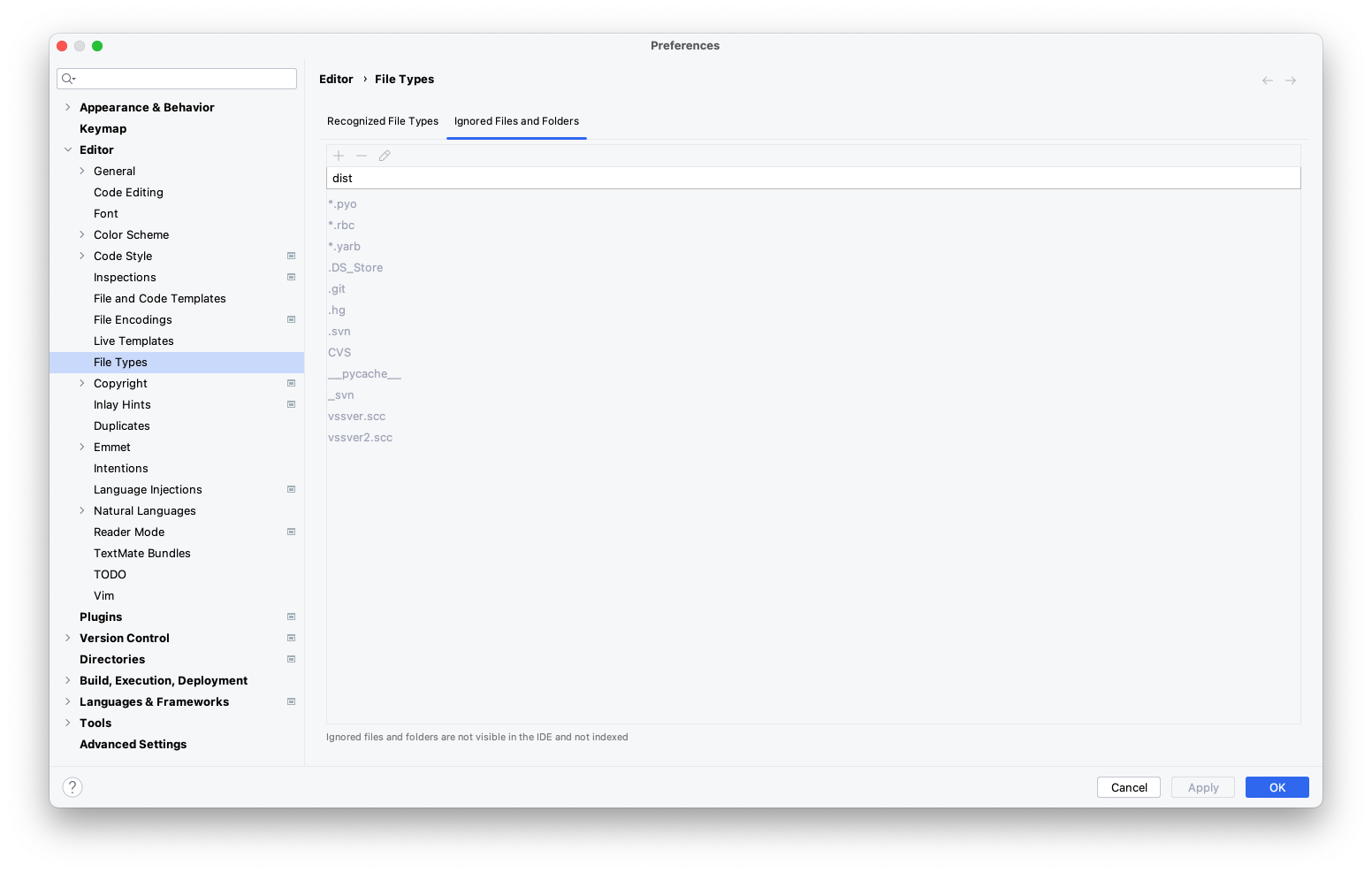Click the search magnifier in settings search field
Image resolution: width=1372 pixels, height=873 pixels.
point(69,78)
